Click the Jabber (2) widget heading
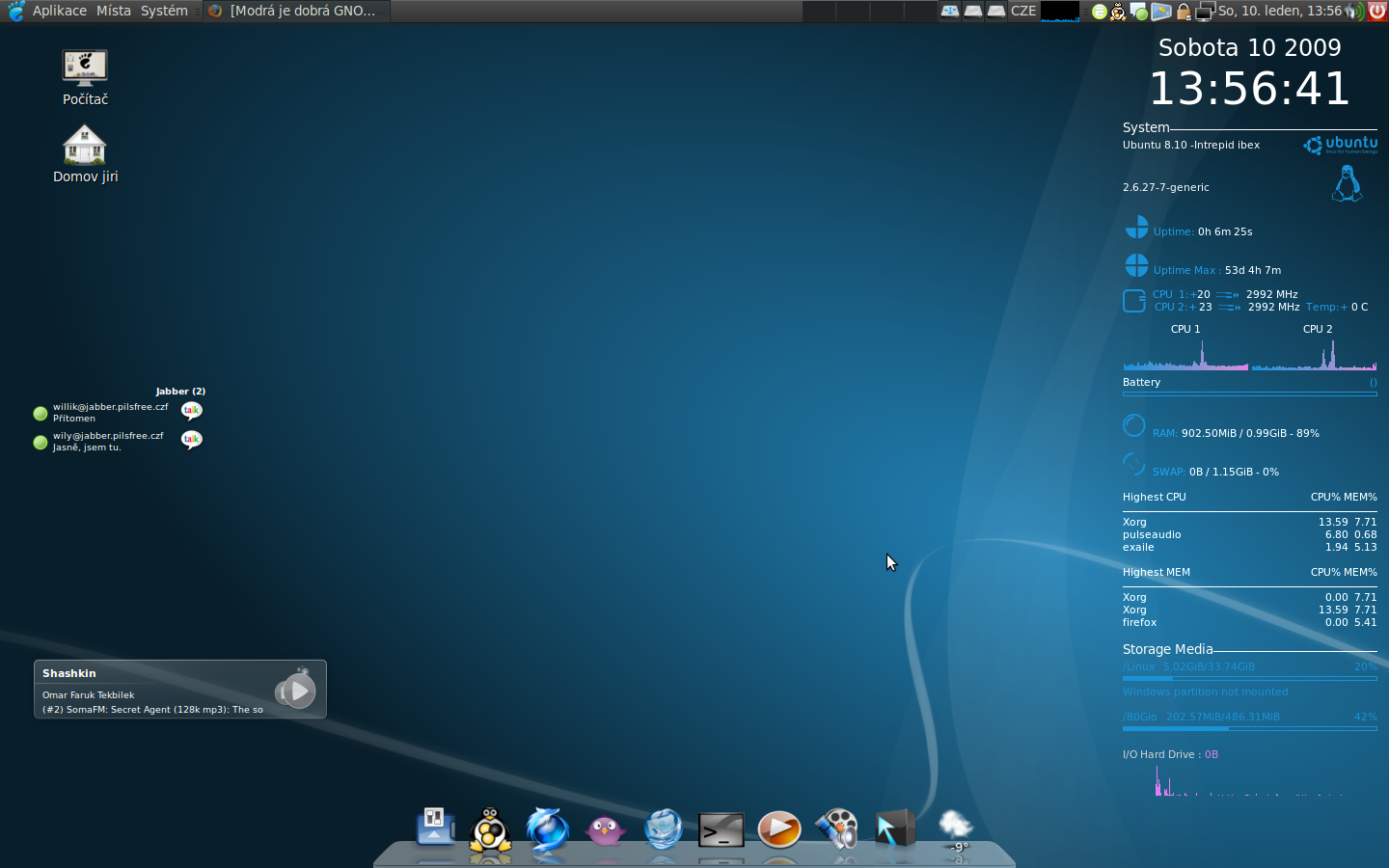This screenshot has height=868, width=1389. pyautogui.click(x=180, y=392)
